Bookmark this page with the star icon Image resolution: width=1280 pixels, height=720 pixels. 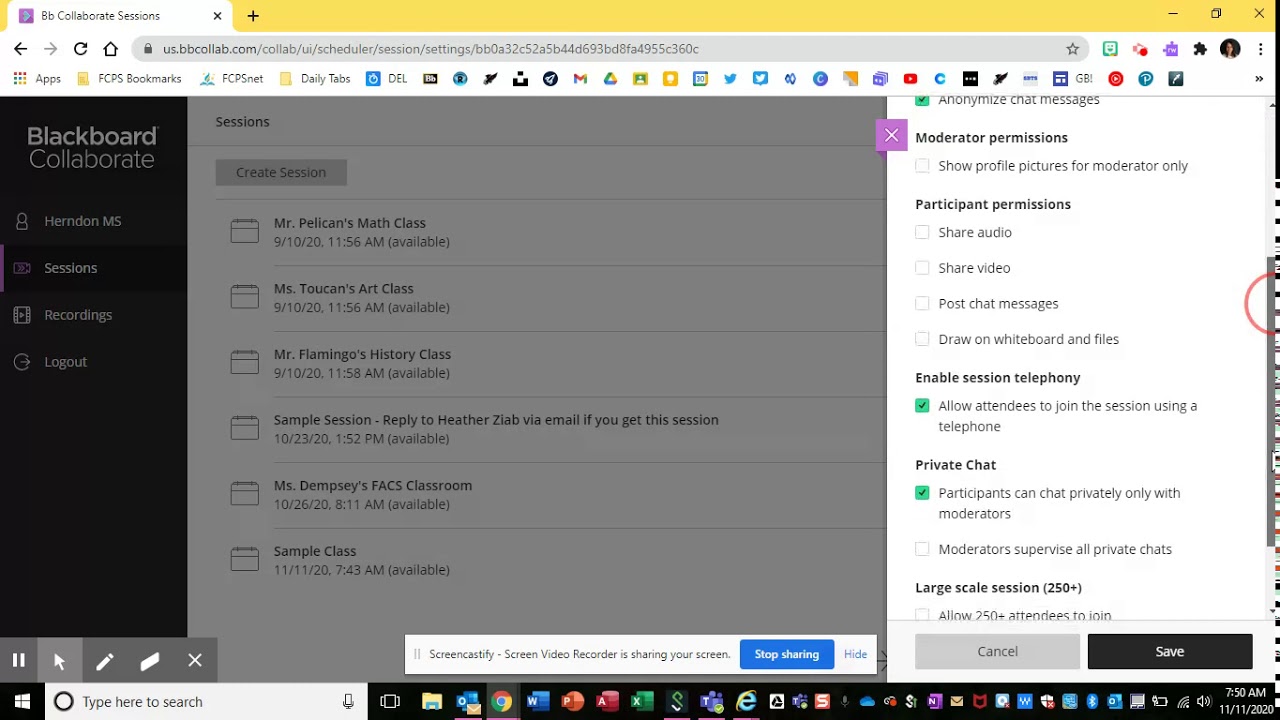point(1073,48)
